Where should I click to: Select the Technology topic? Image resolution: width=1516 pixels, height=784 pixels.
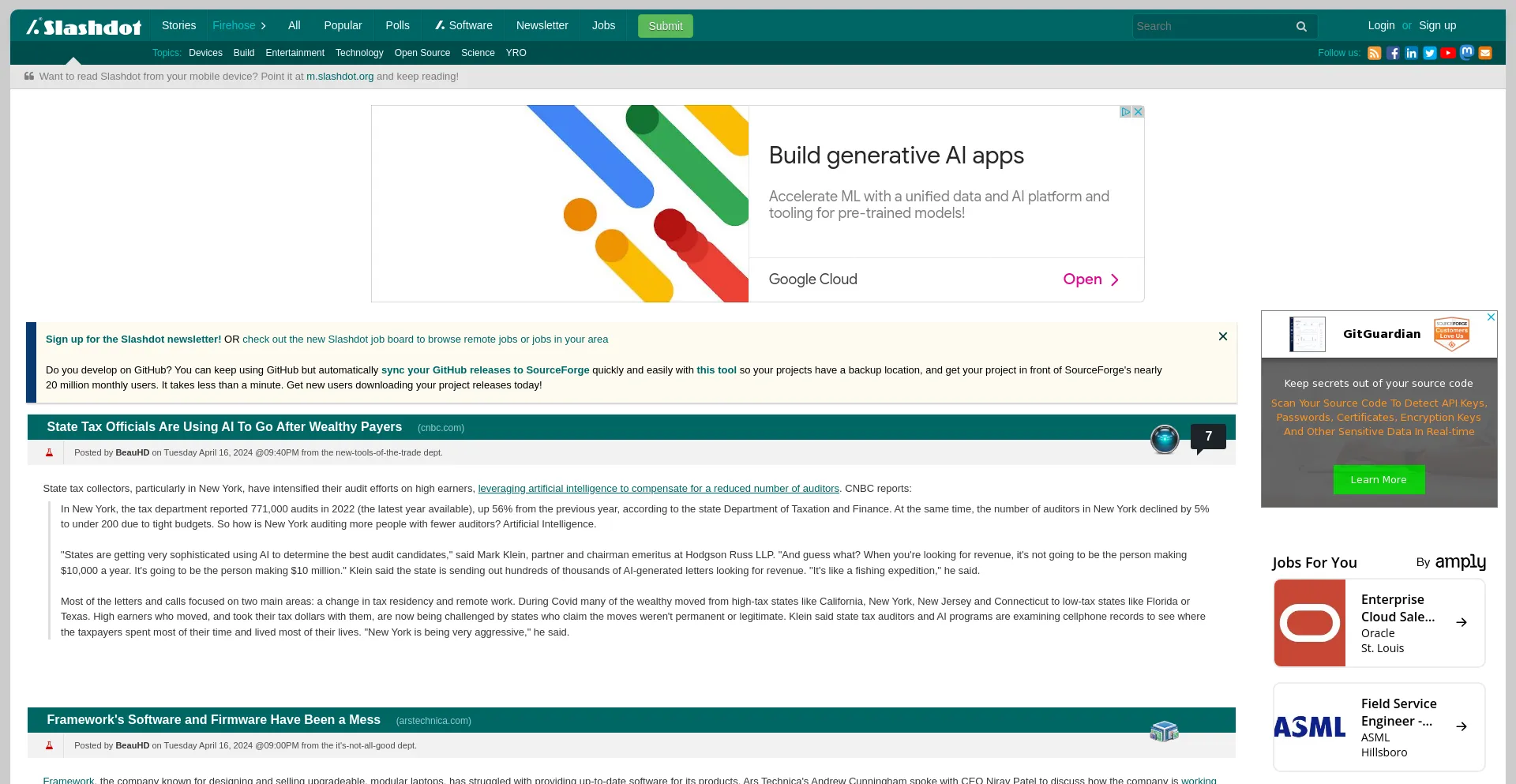tap(359, 53)
